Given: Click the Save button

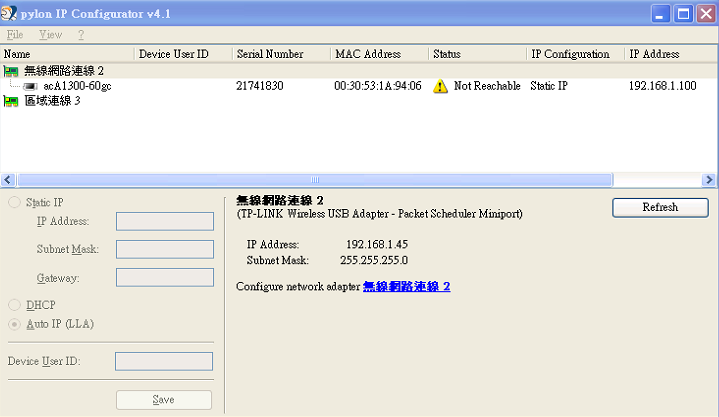Looking at the screenshot, I should tap(164, 400).
